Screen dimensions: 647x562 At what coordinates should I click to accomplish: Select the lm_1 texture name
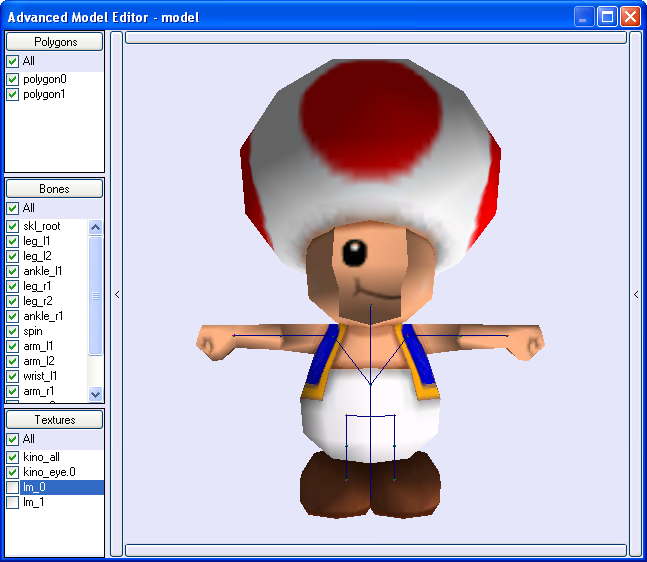click(33, 502)
